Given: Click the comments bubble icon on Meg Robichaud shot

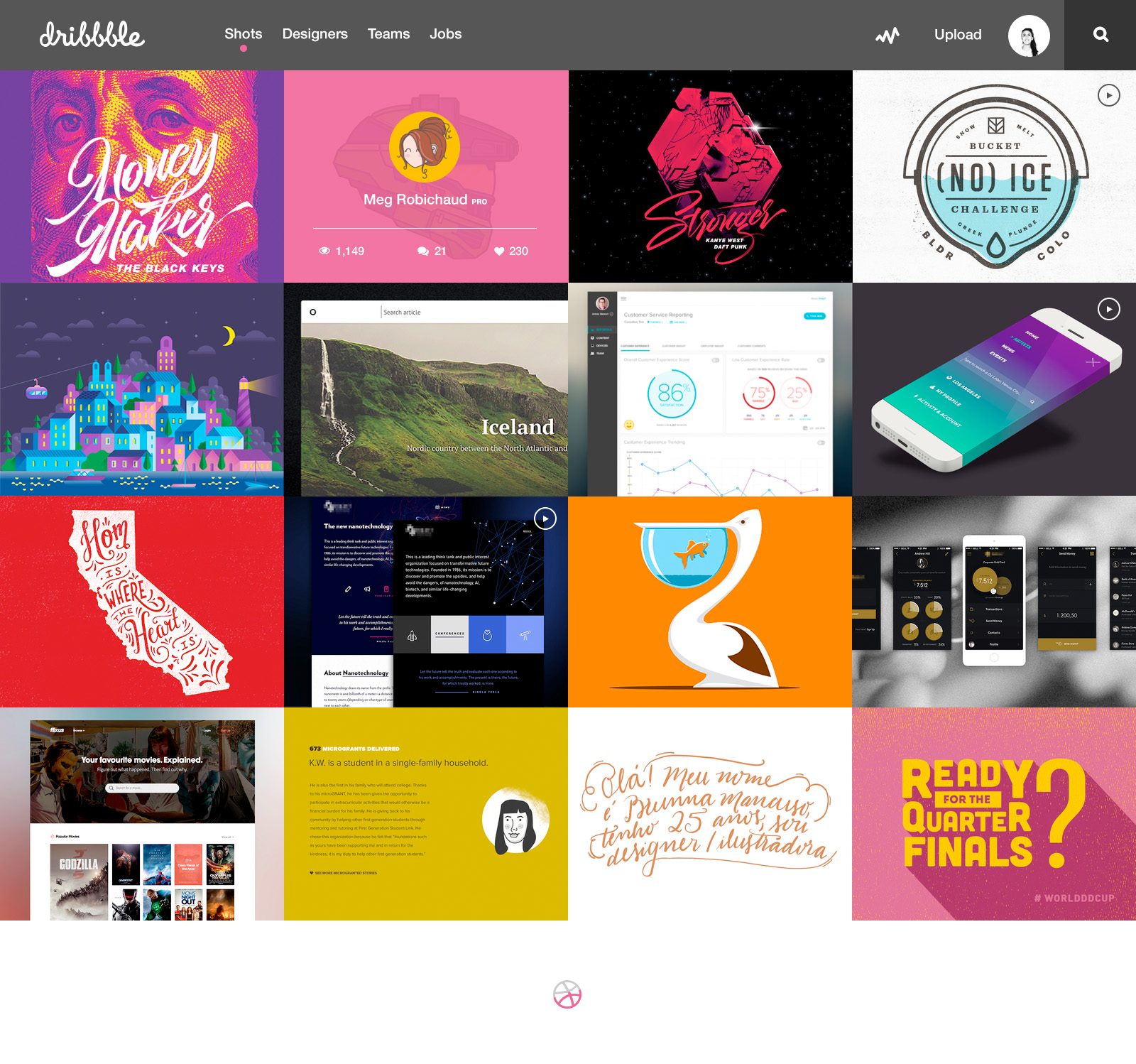Looking at the screenshot, I should pyautogui.click(x=423, y=251).
